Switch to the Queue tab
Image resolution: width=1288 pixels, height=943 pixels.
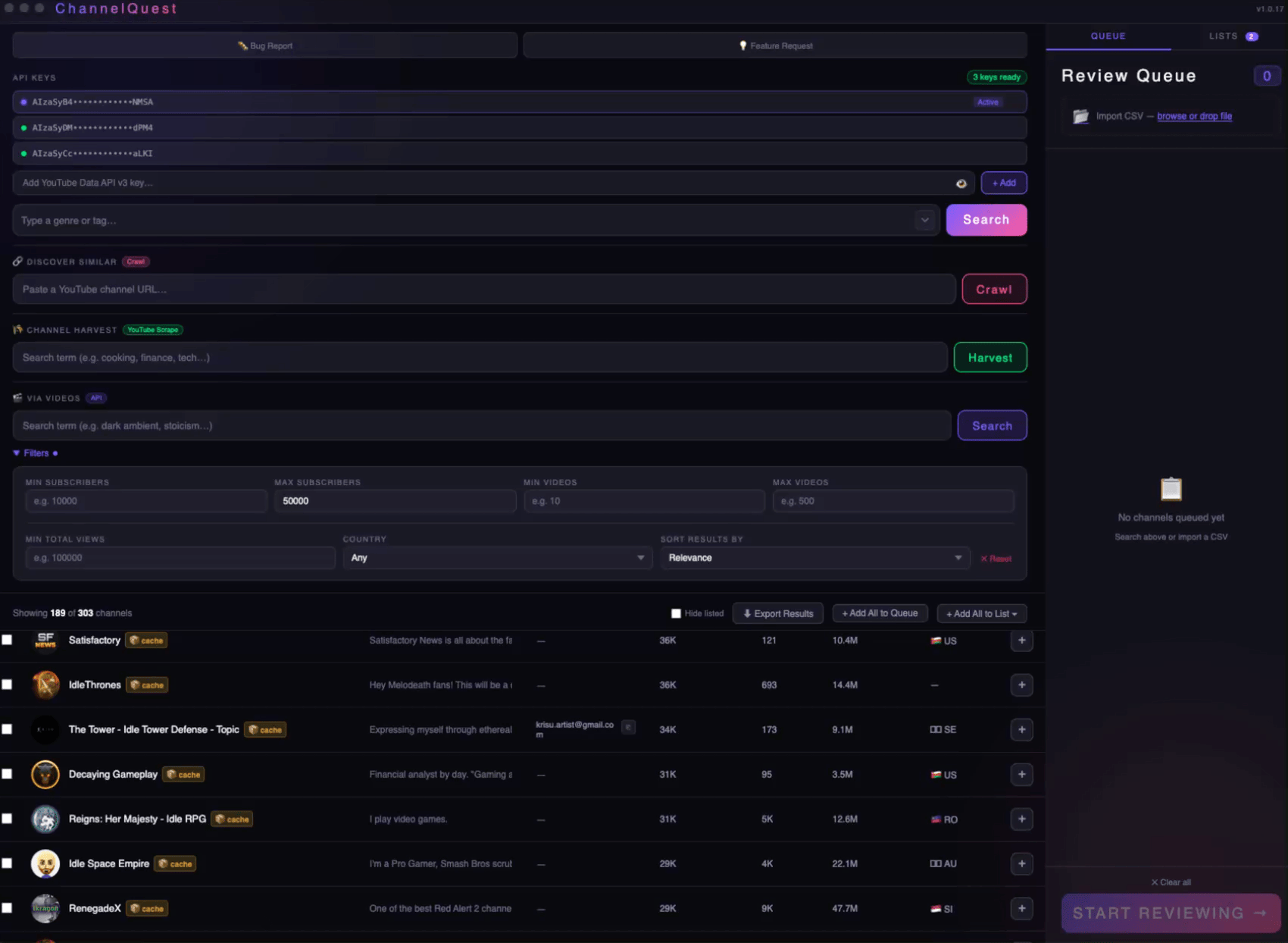tap(1108, 36)
